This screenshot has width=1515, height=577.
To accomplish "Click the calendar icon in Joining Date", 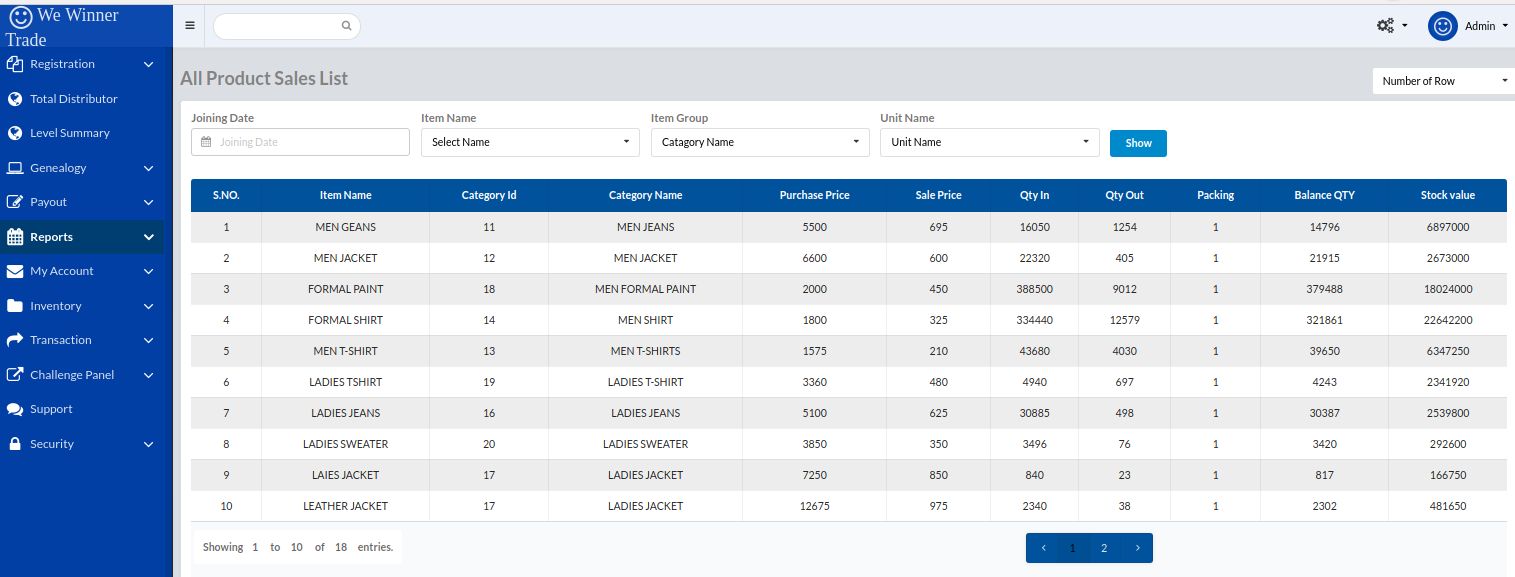I will click(206, 142).
